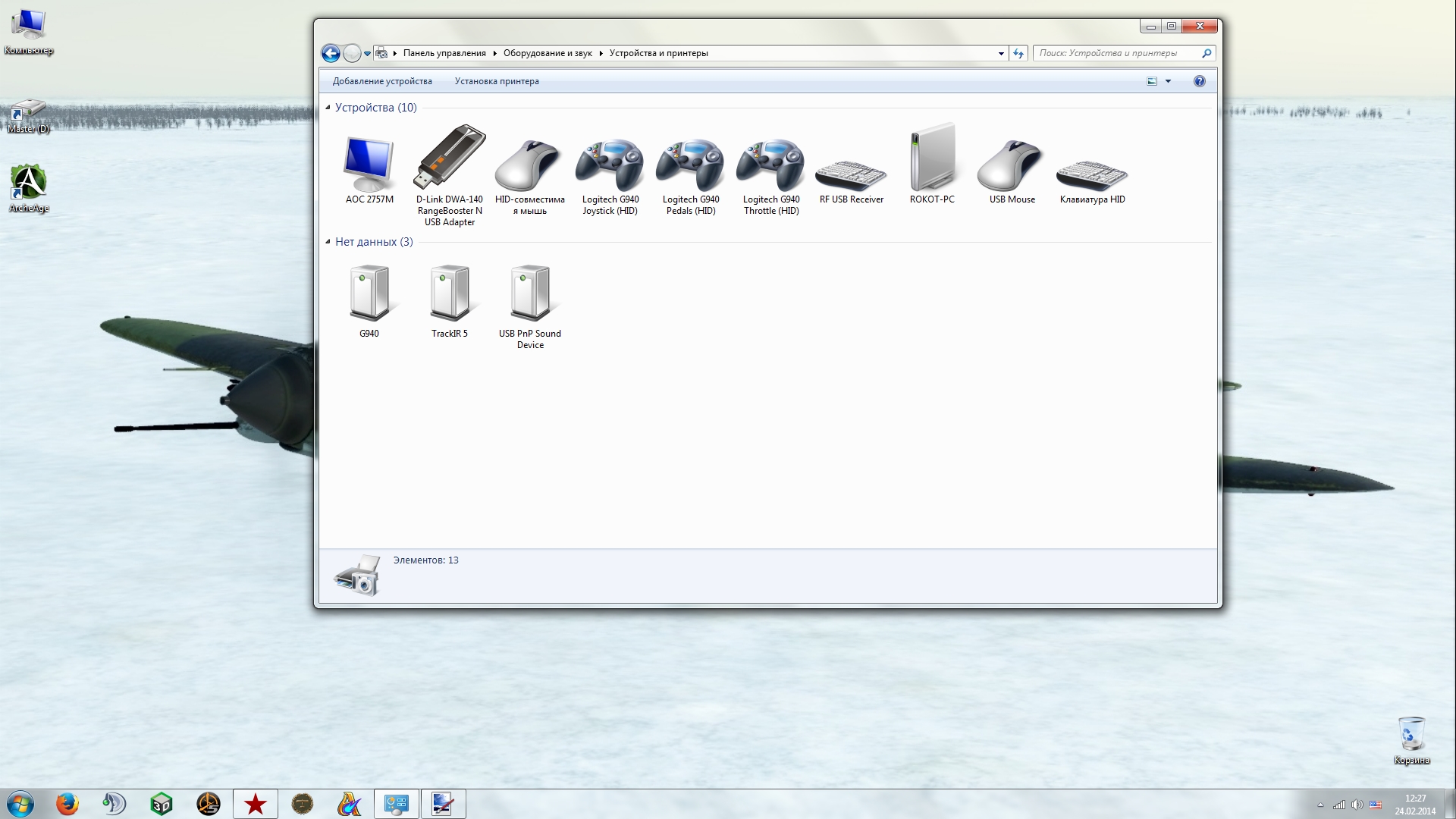This screenshot has width=1456, height=819.
Task: Click Оборудование и звук breadcrumb
Action: [548, 53]
